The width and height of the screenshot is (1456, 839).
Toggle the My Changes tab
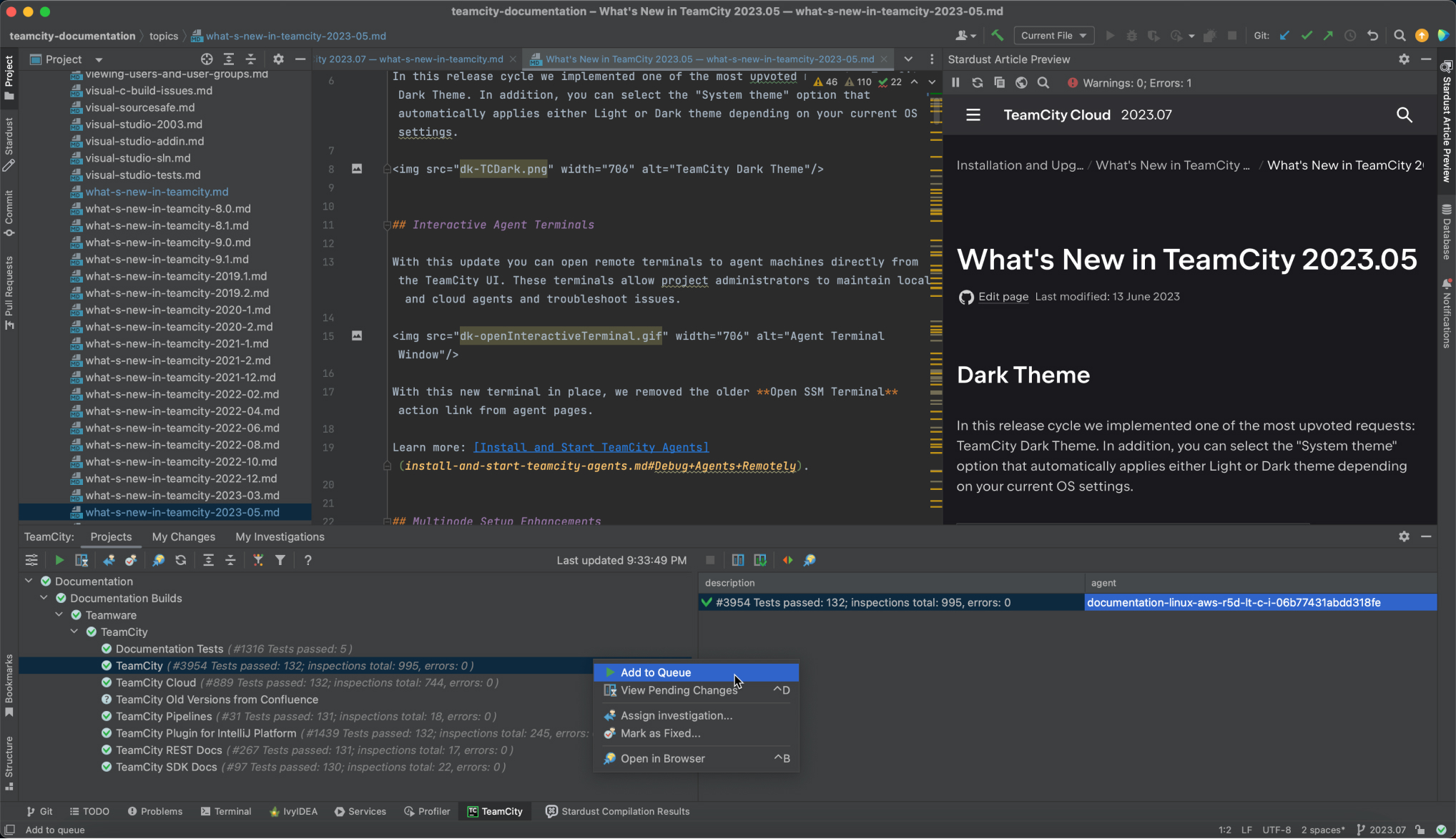point(183,537)
